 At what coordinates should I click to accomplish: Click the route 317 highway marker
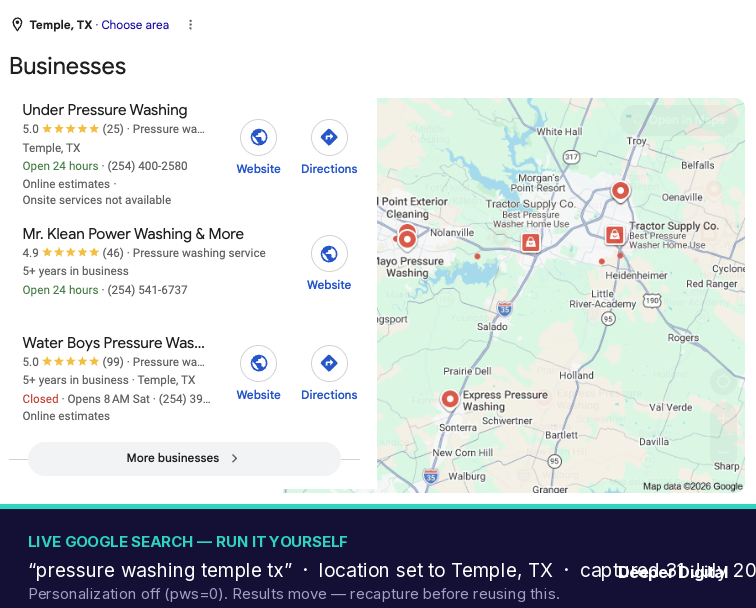(571, 157)
